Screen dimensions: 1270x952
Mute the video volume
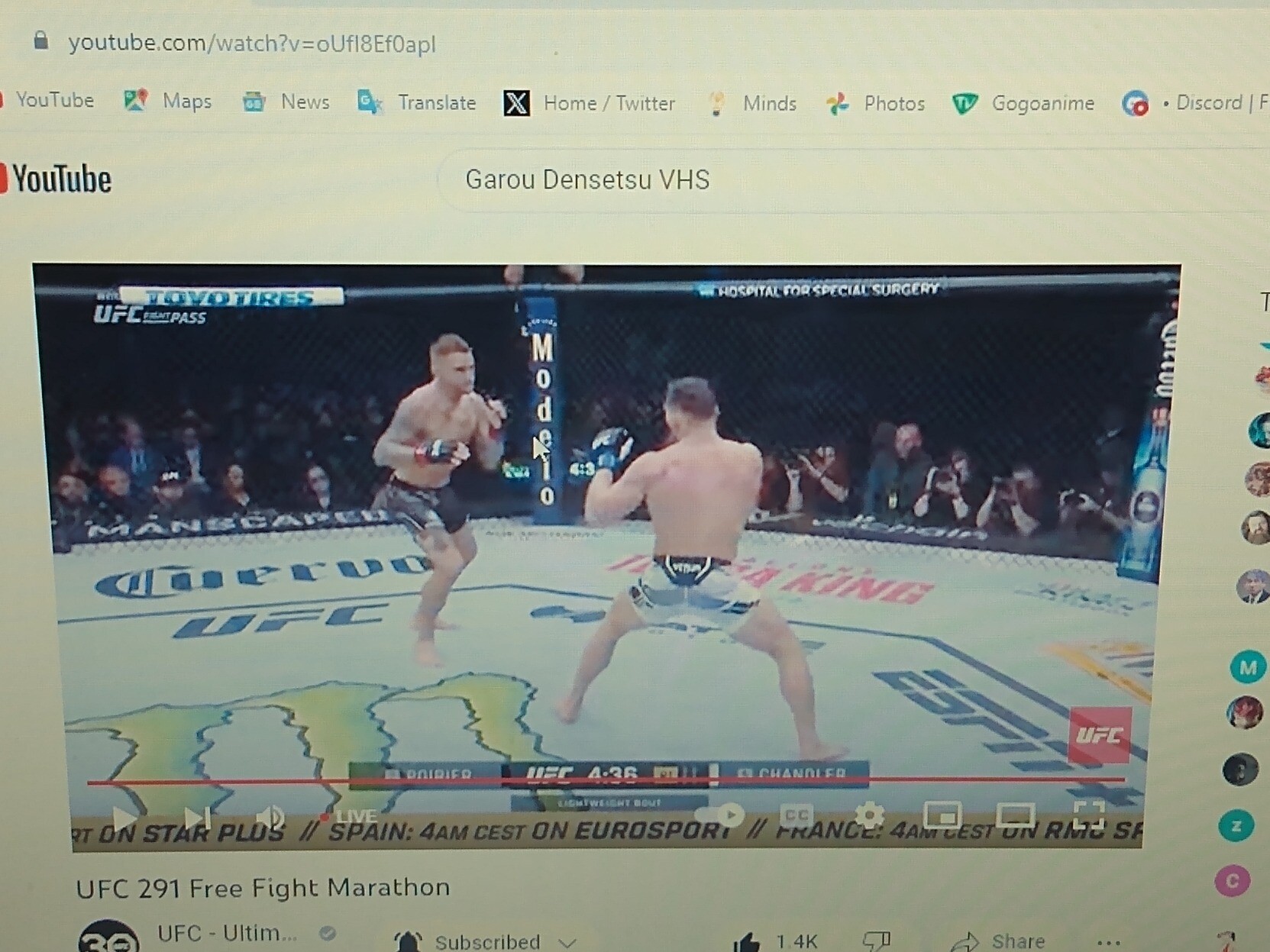coord(269,818)
